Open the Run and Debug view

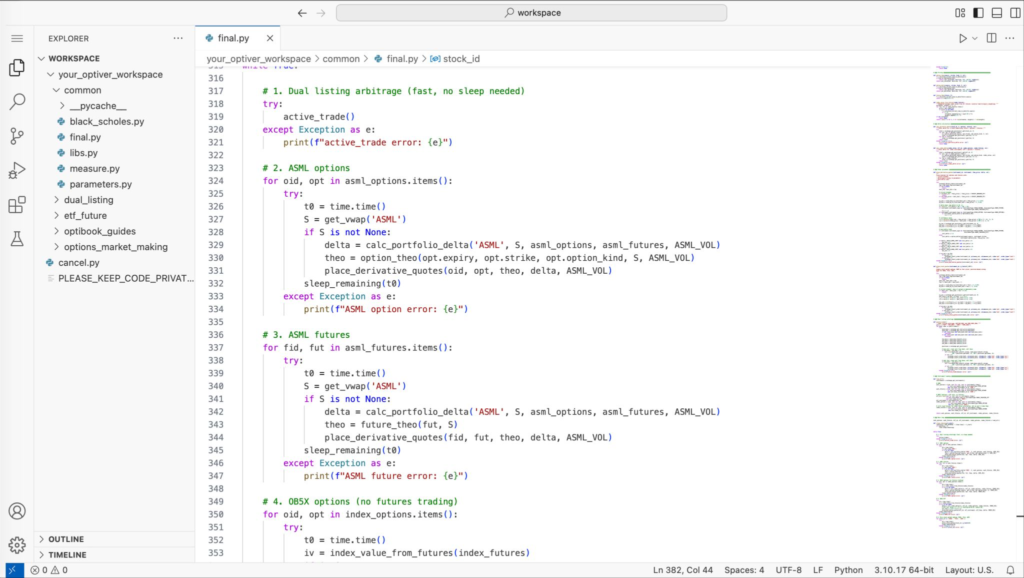pos(17,170)
